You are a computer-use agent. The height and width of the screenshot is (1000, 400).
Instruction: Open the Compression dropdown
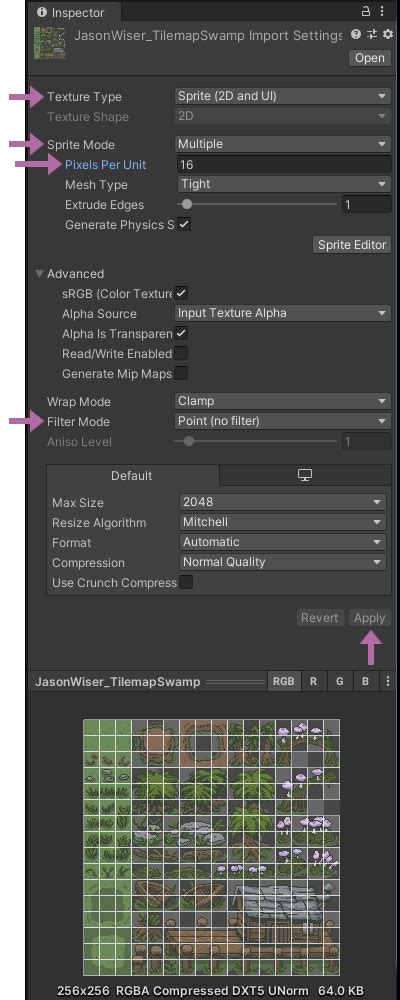pos(283,562)
